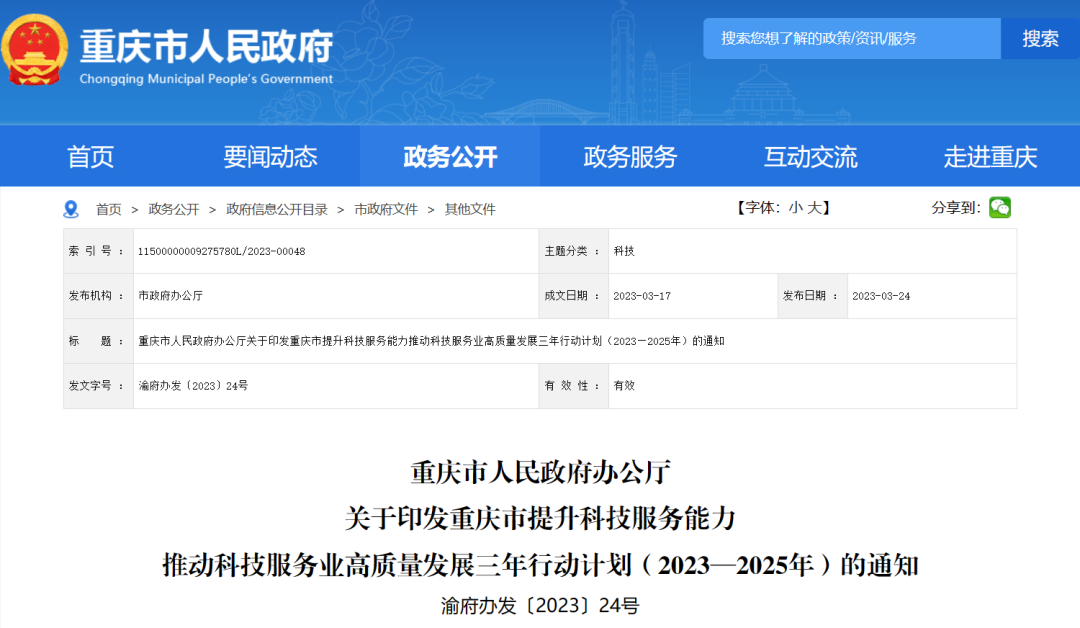Click 首页 in the breadcrumb

pyautogui.click(x=109, y=210)
